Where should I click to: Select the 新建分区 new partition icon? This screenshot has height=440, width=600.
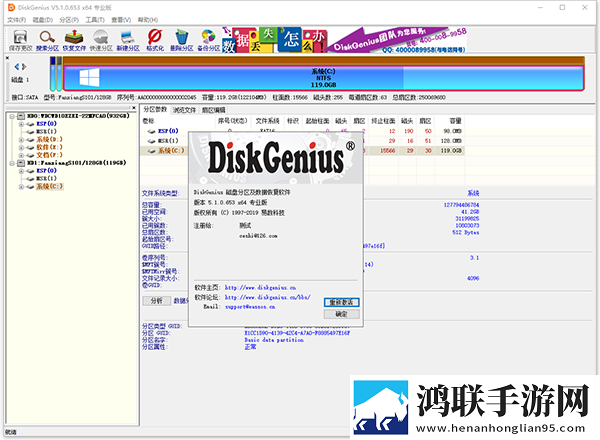point(128,40)
